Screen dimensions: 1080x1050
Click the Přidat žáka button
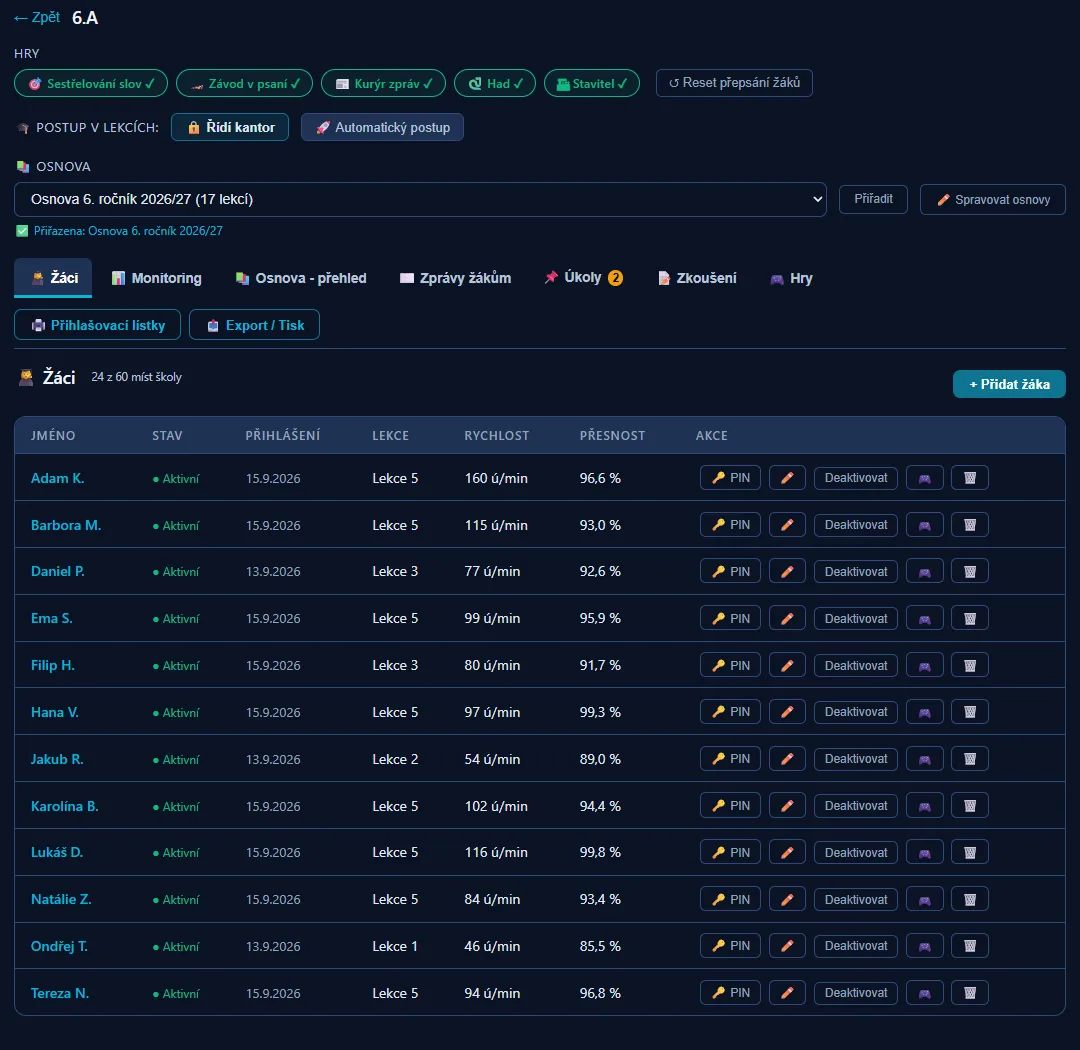pyautogui.click(x=1009, y=384)
